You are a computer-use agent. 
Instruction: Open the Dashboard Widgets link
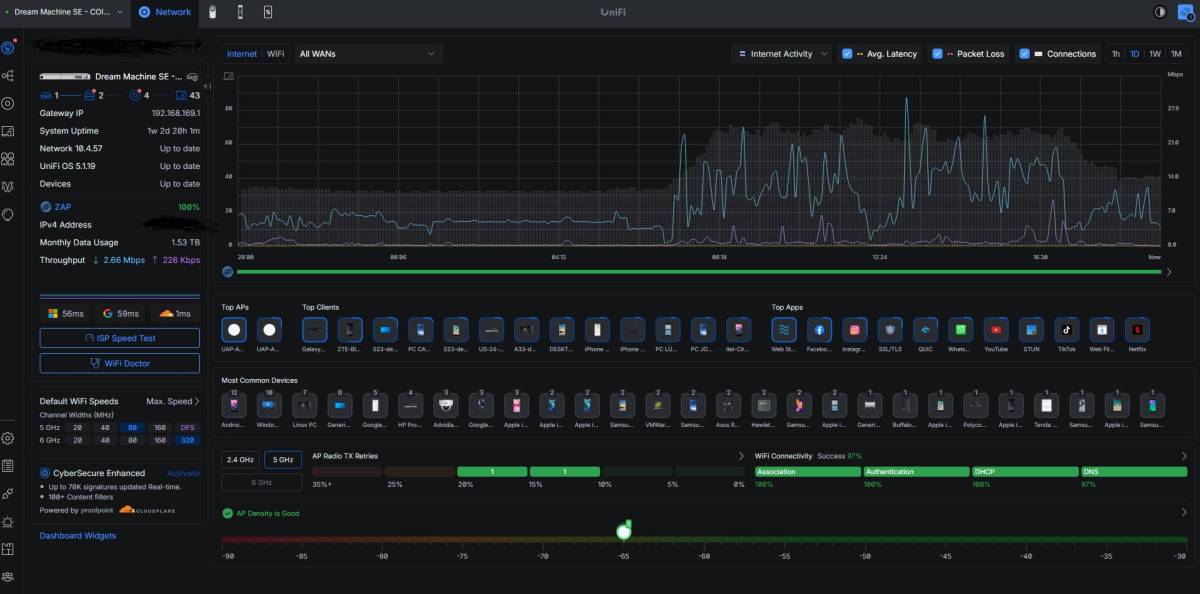click(x=78, y=536)
